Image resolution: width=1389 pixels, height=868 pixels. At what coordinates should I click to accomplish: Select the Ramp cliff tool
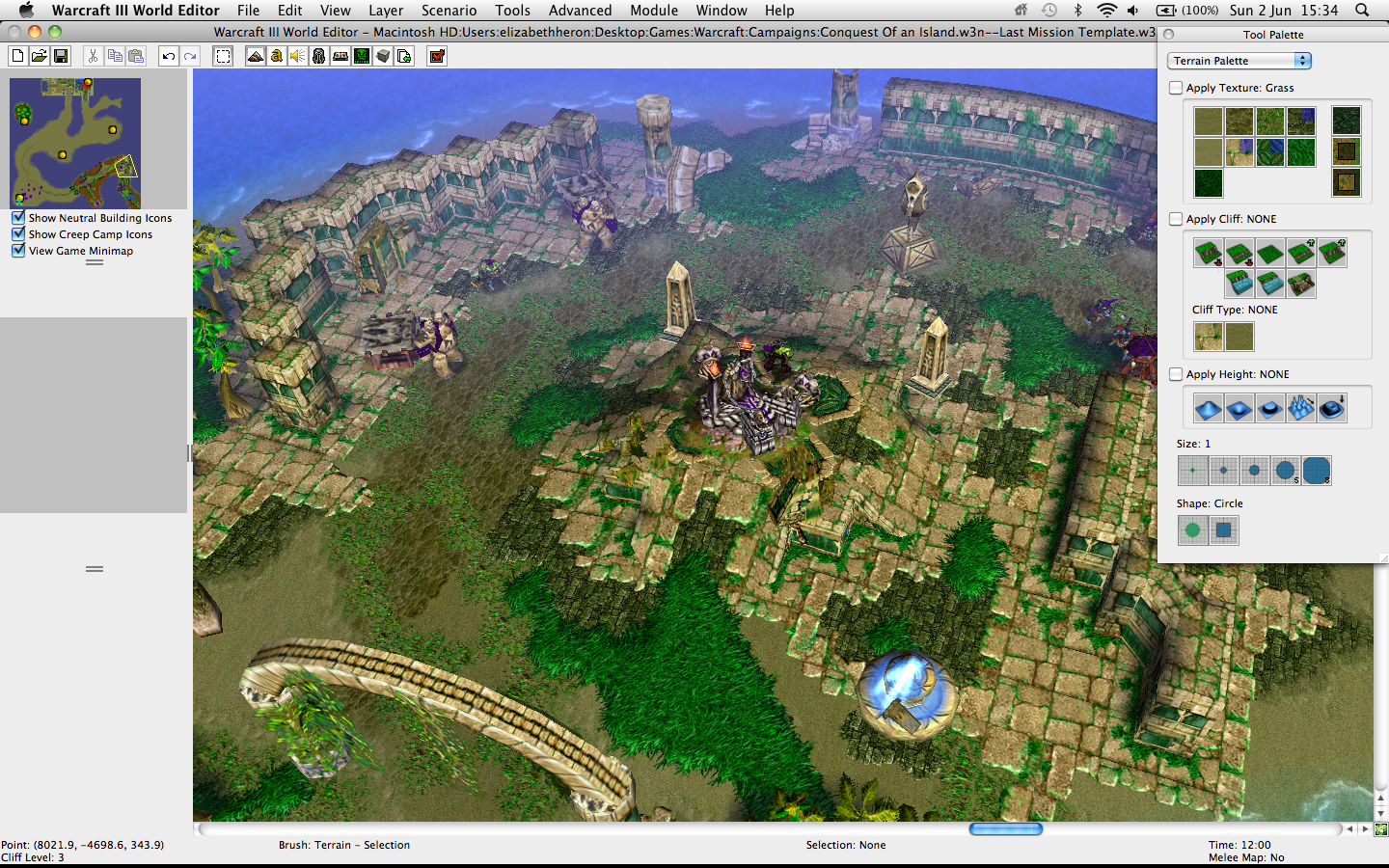[1301, 284]
